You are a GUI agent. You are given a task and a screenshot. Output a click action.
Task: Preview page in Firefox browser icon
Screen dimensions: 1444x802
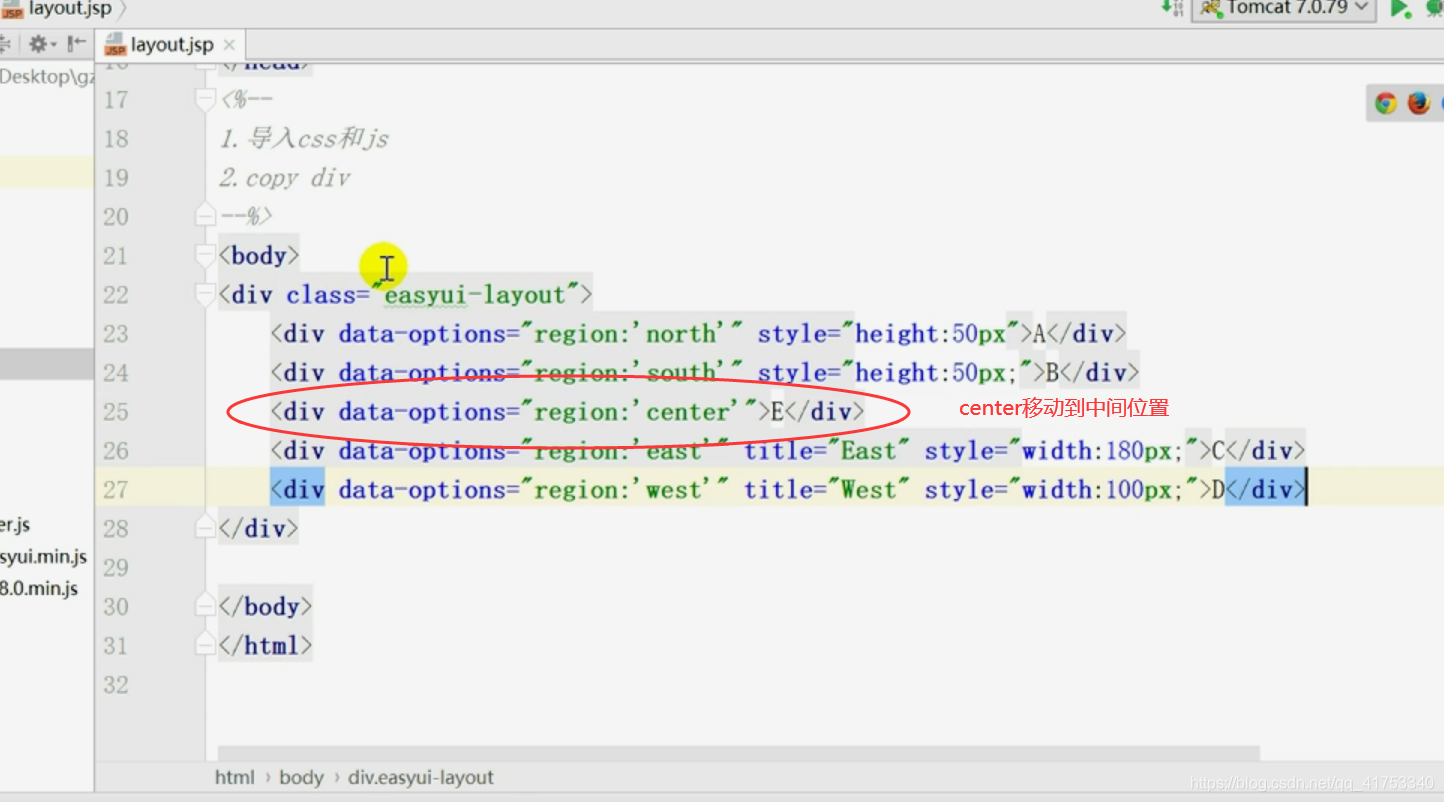click(x=1418, y=103)
